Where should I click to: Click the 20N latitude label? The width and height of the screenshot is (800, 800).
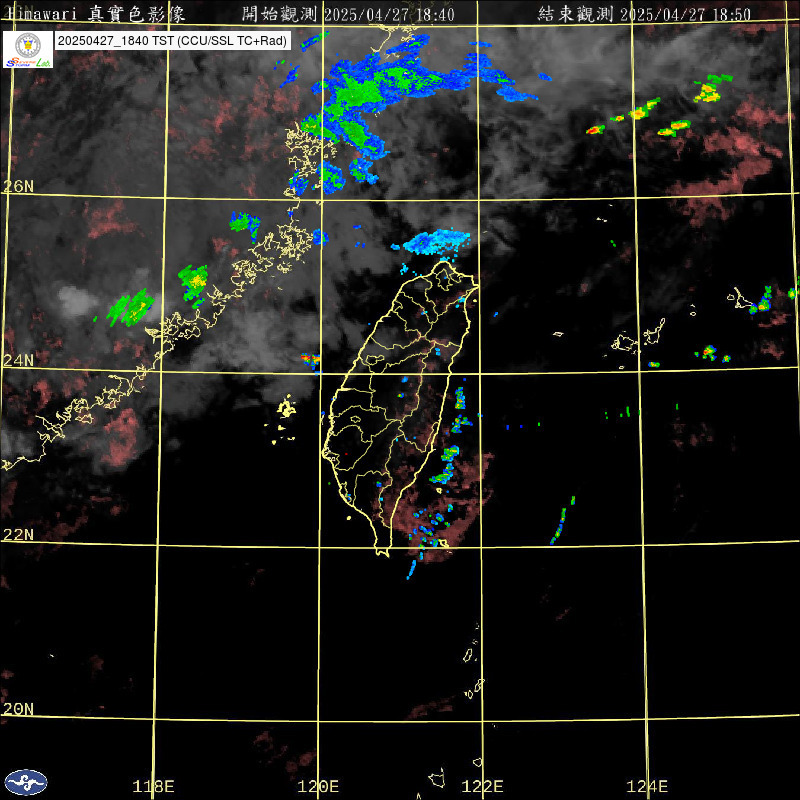click(18, 708)
